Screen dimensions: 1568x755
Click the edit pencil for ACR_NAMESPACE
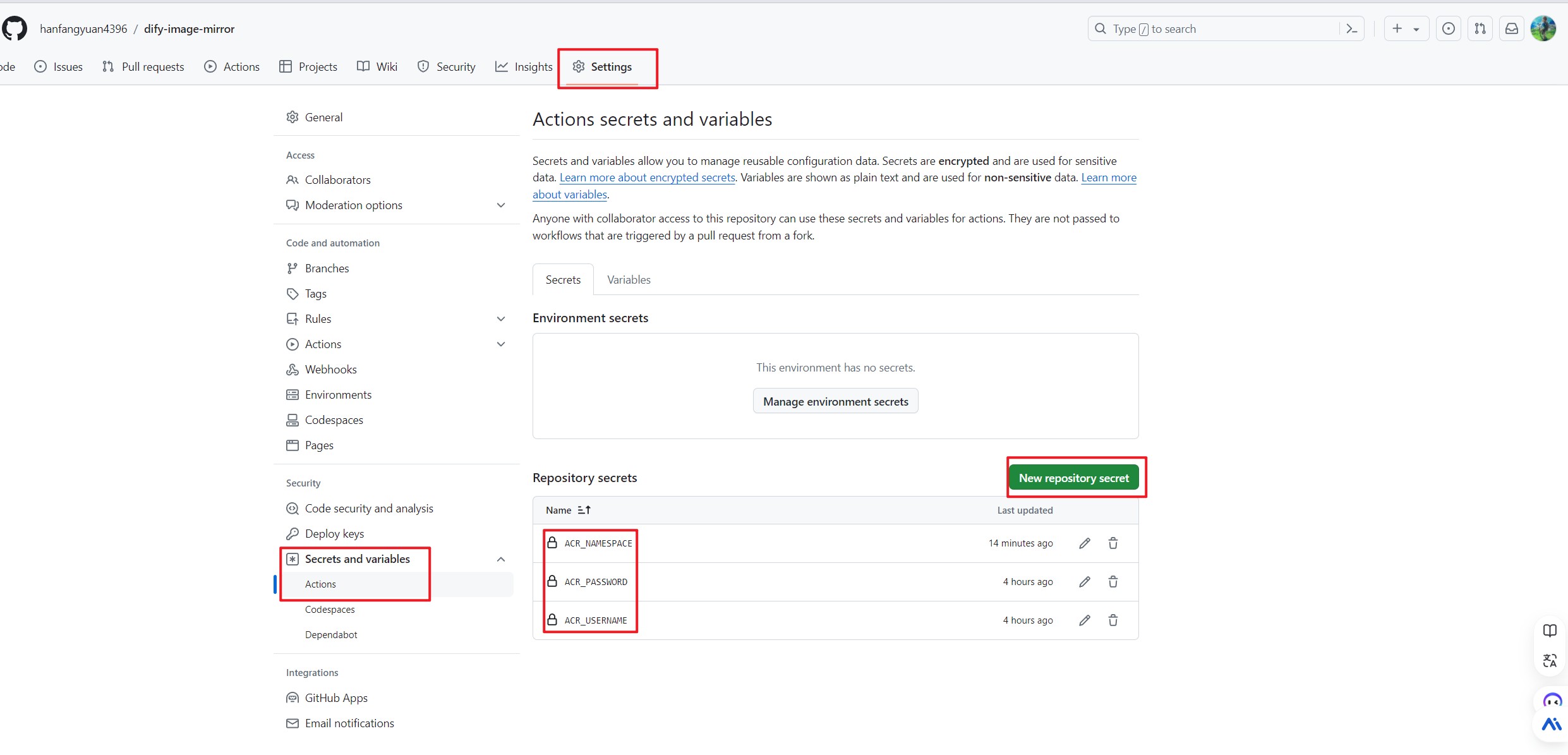[x=1084, y=543]
